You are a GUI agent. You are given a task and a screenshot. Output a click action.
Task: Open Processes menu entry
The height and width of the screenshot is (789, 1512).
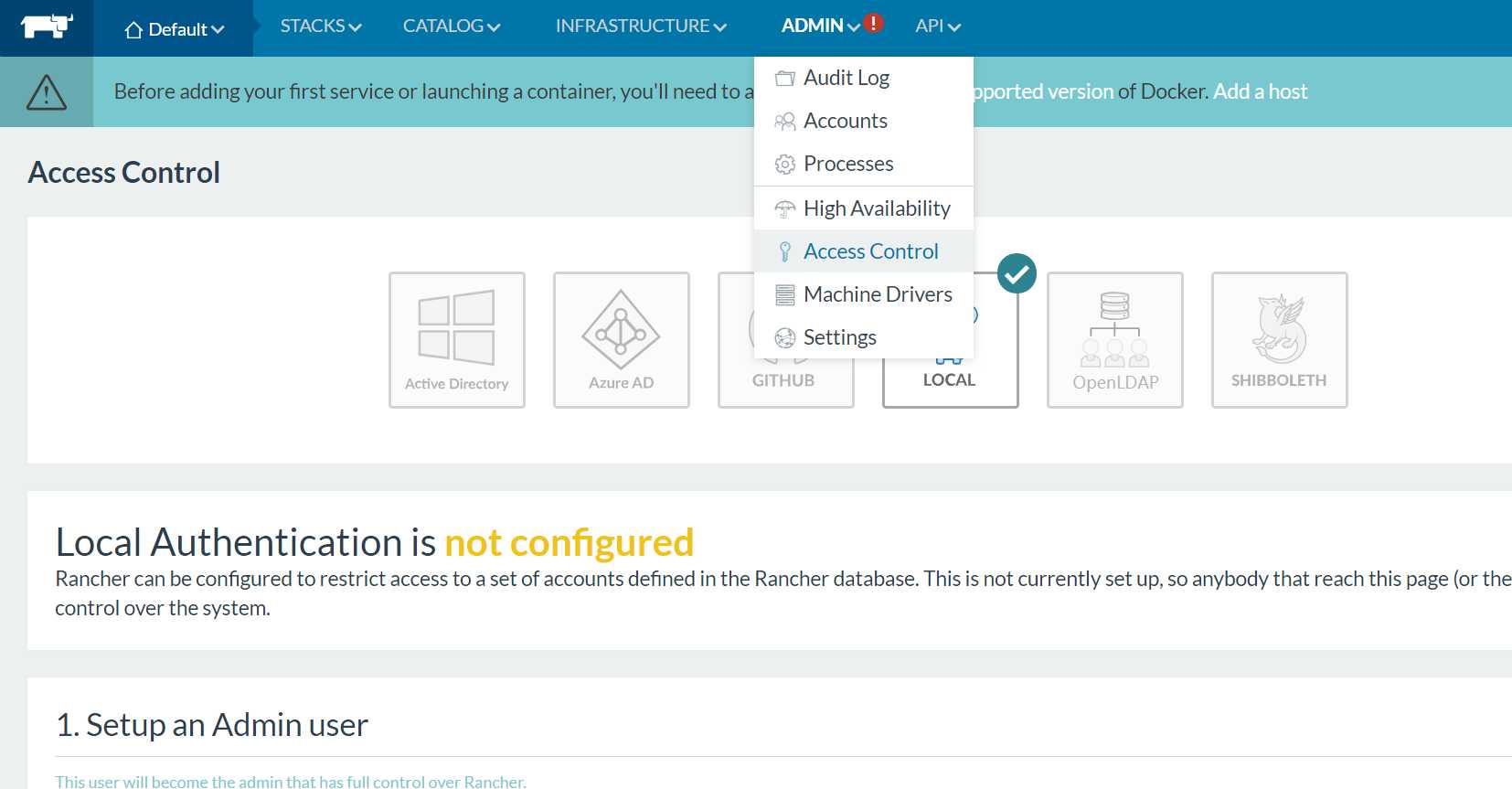tap(864, 165)
